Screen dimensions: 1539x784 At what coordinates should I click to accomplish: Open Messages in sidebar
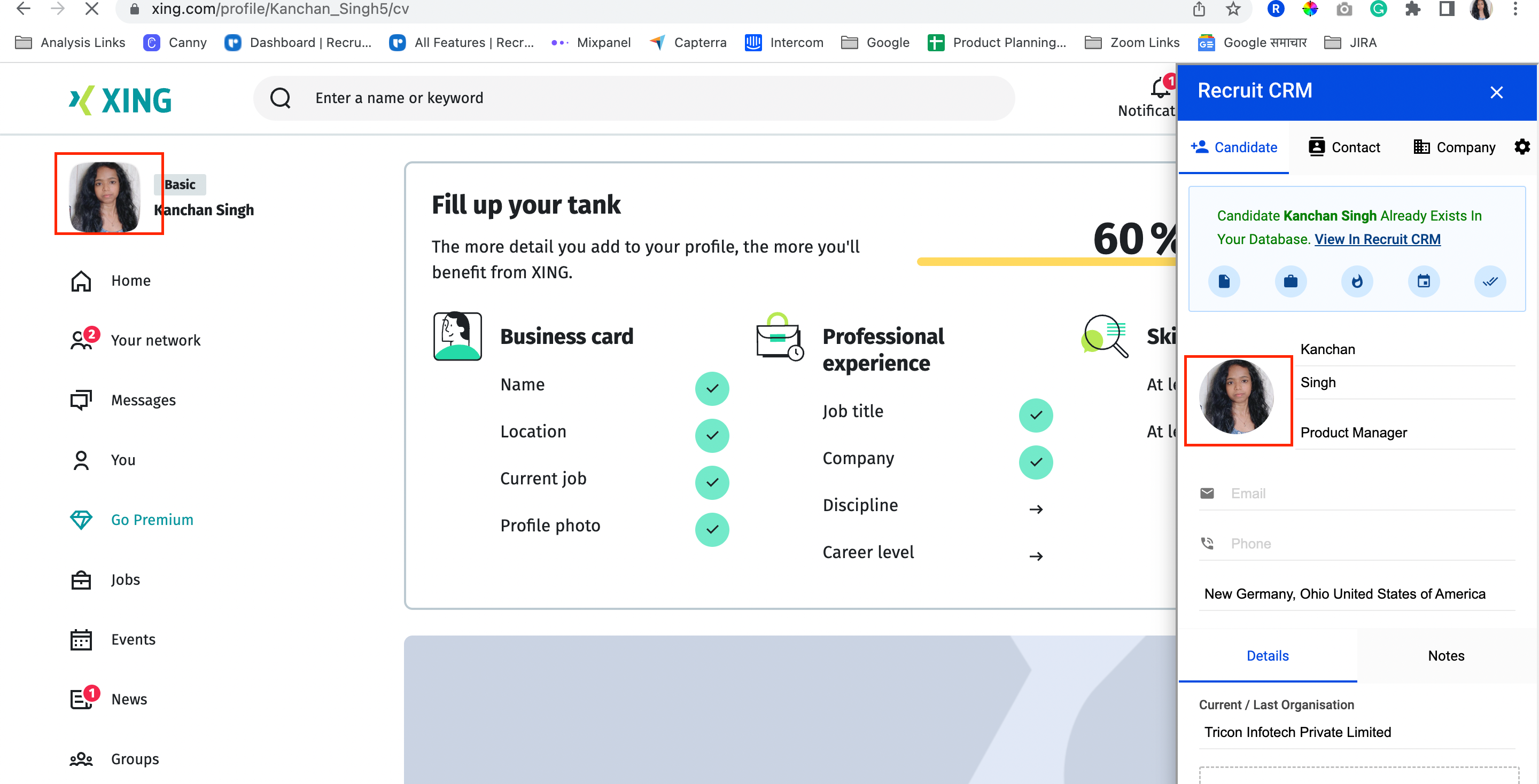coord(123,399)
